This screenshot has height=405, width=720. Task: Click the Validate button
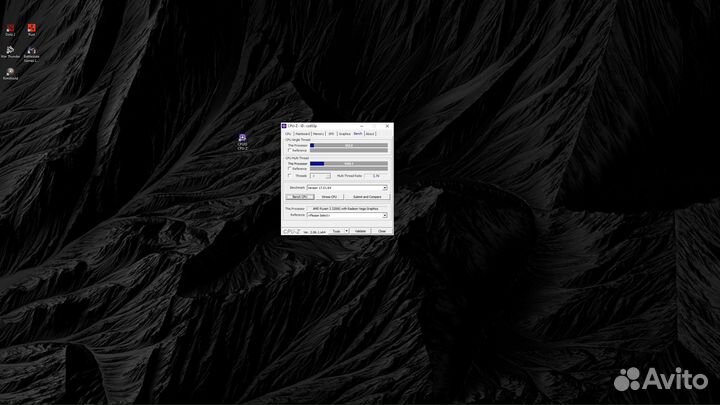(x=360, y=231)
